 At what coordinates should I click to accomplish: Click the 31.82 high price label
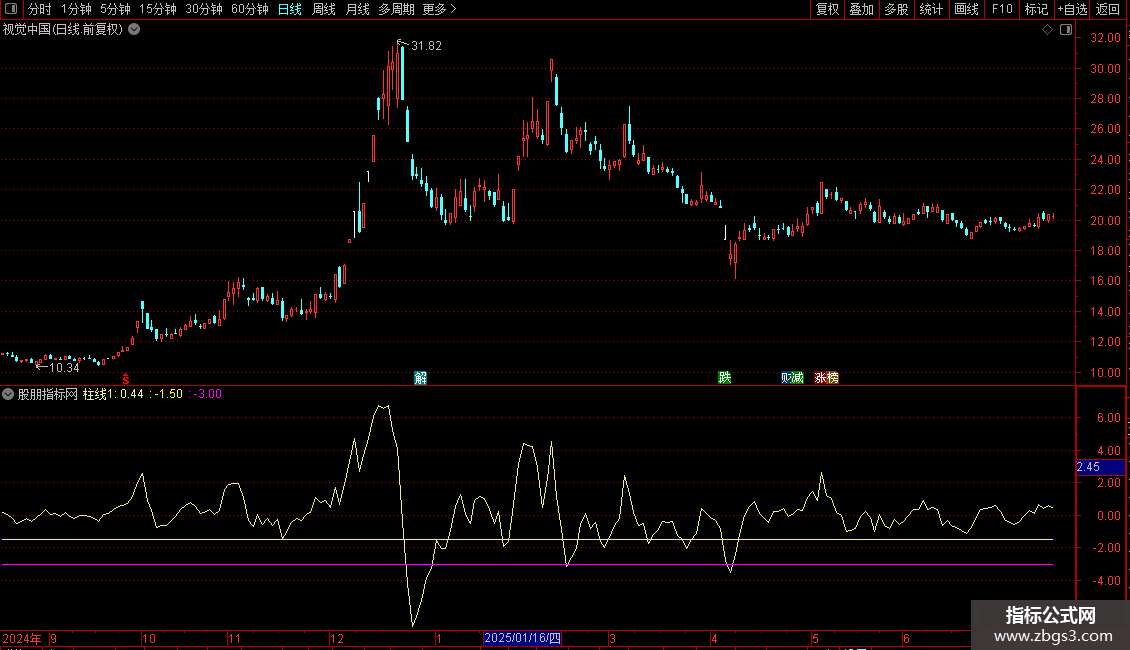426,45
